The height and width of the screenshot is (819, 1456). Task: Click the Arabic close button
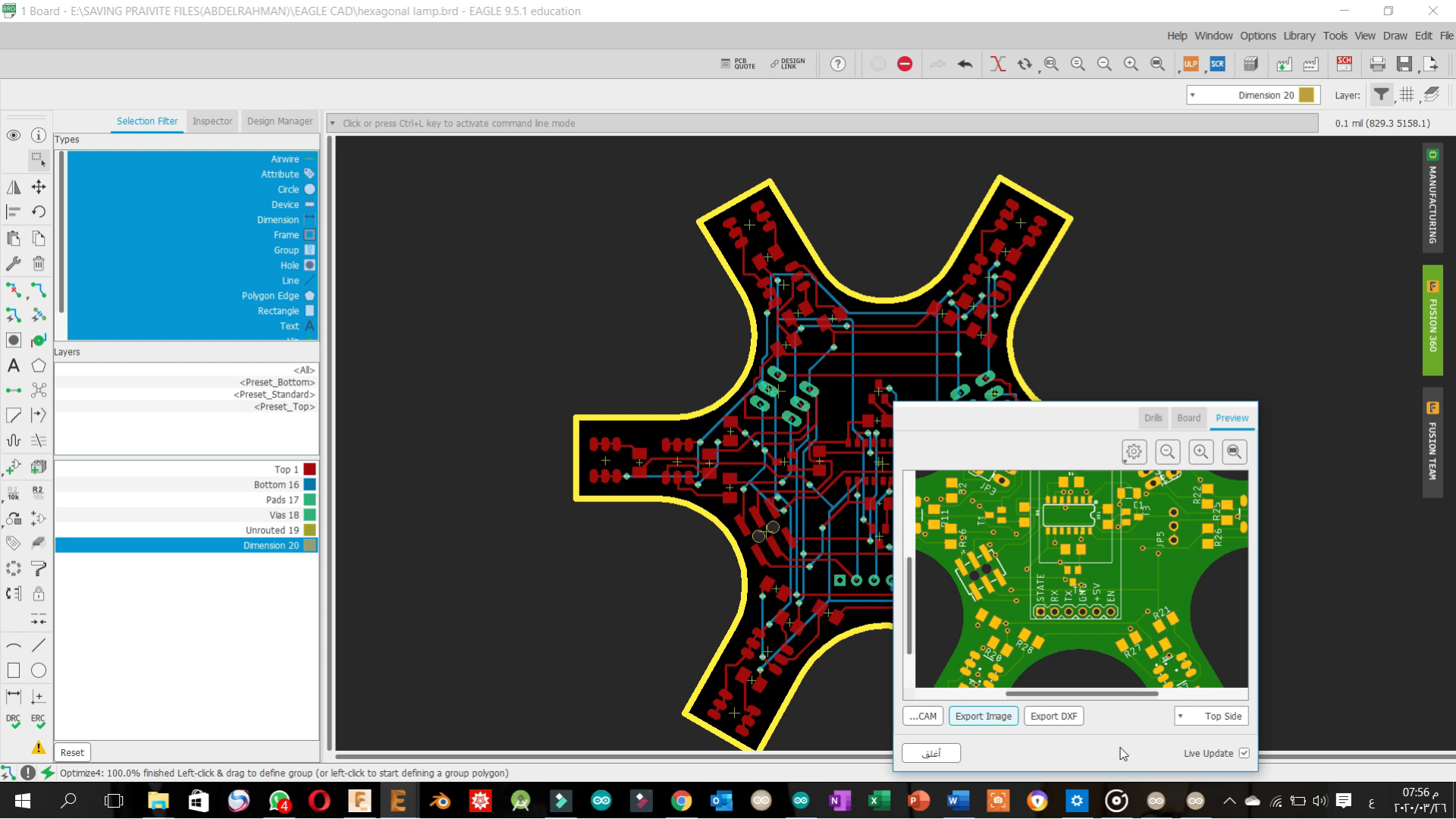pos(931,753)
